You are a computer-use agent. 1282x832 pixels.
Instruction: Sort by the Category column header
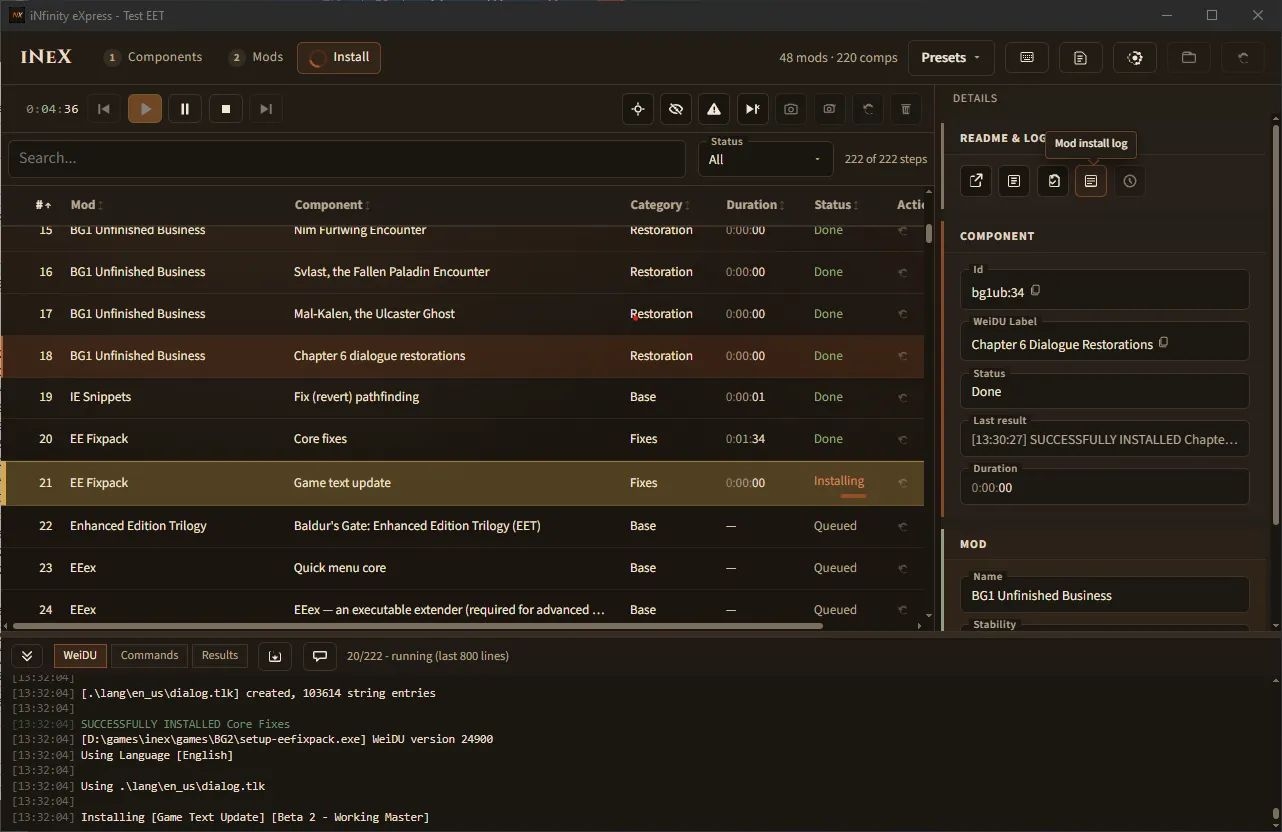(661, 205)
